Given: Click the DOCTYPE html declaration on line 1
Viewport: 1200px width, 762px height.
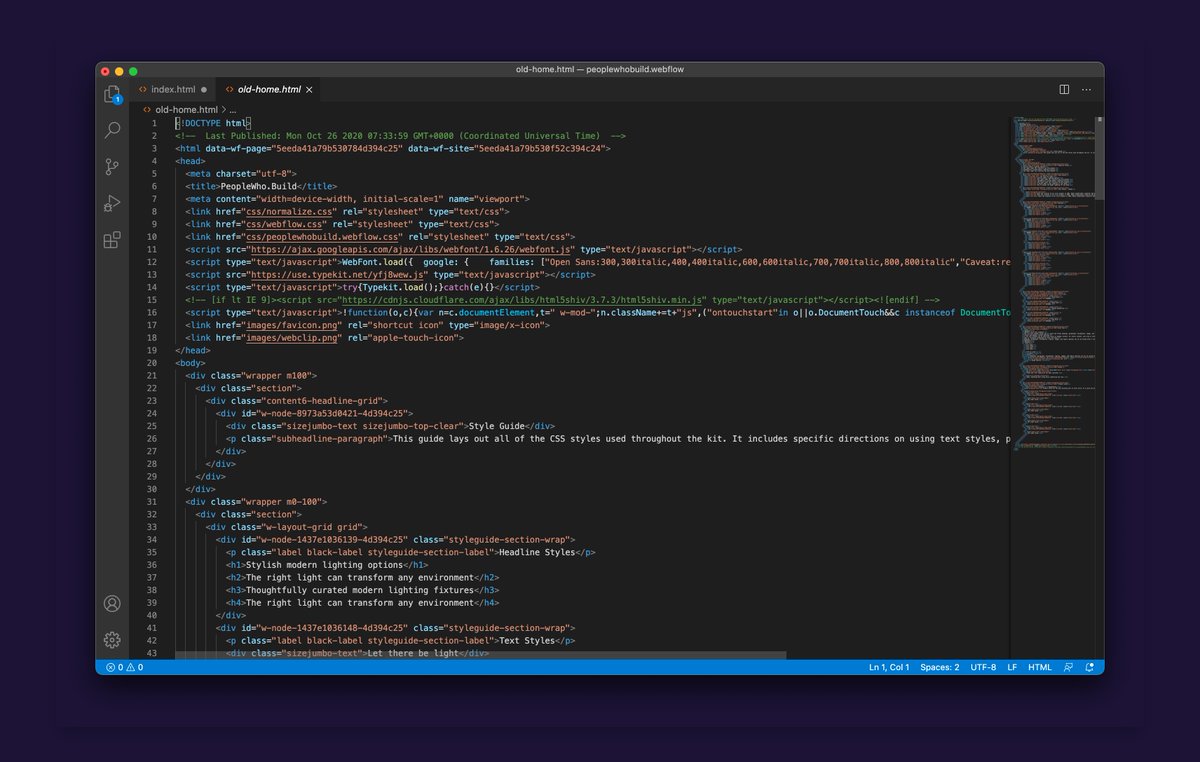Looking at the screenshot, I should (x=213, y=123).
